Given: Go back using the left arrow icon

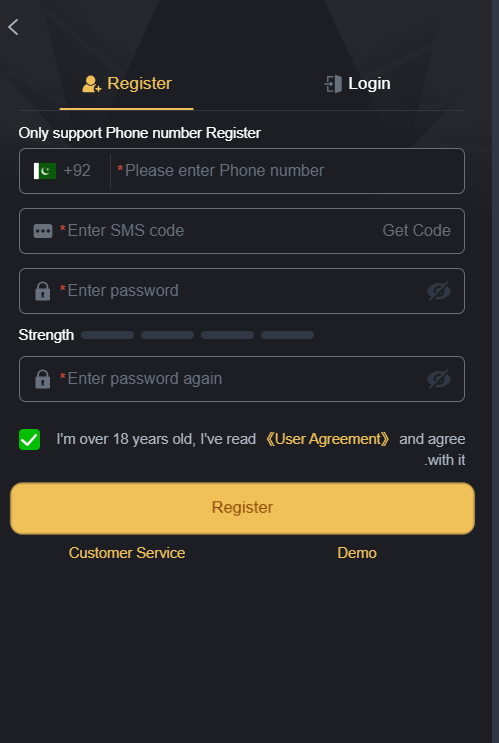Looking at the screenshot, I should (13, 27).
